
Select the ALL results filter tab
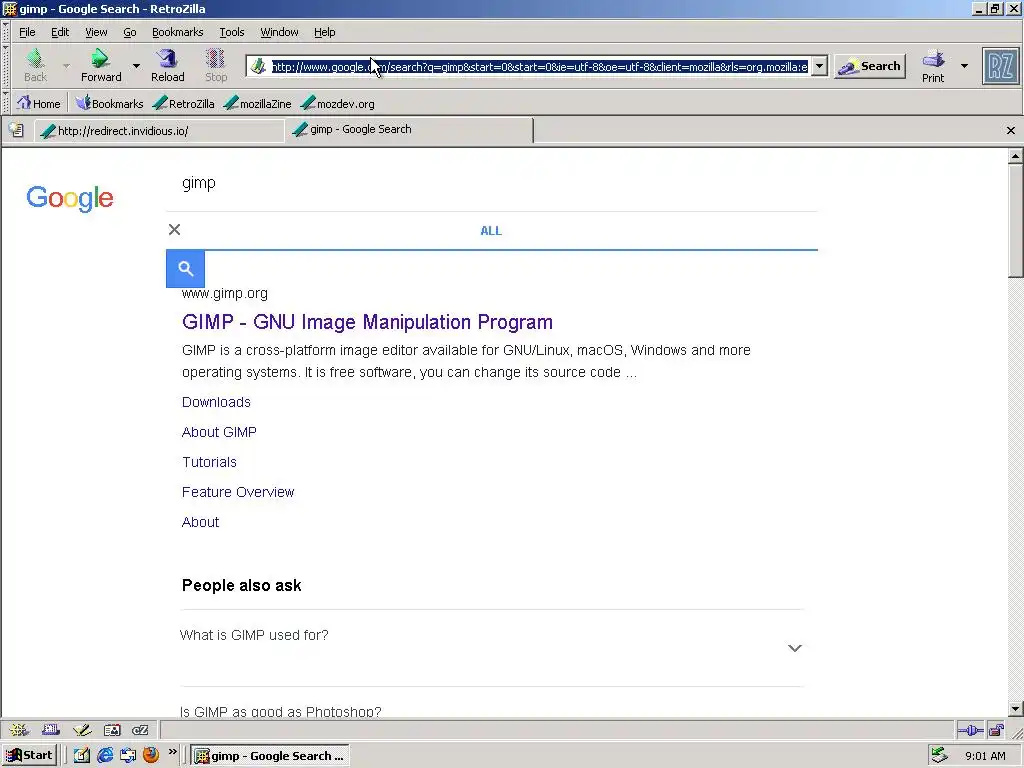click(x=491, y=231)
